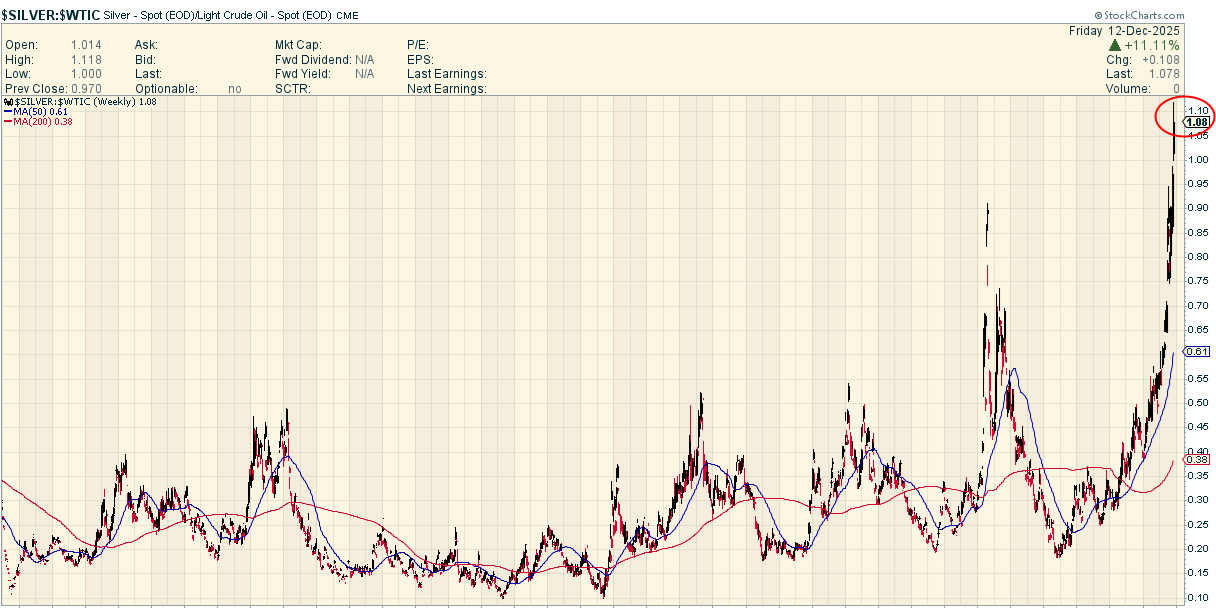Screen dimensions: 1216x609
Task: Click the High value 1.118
Action: [86, 60]
